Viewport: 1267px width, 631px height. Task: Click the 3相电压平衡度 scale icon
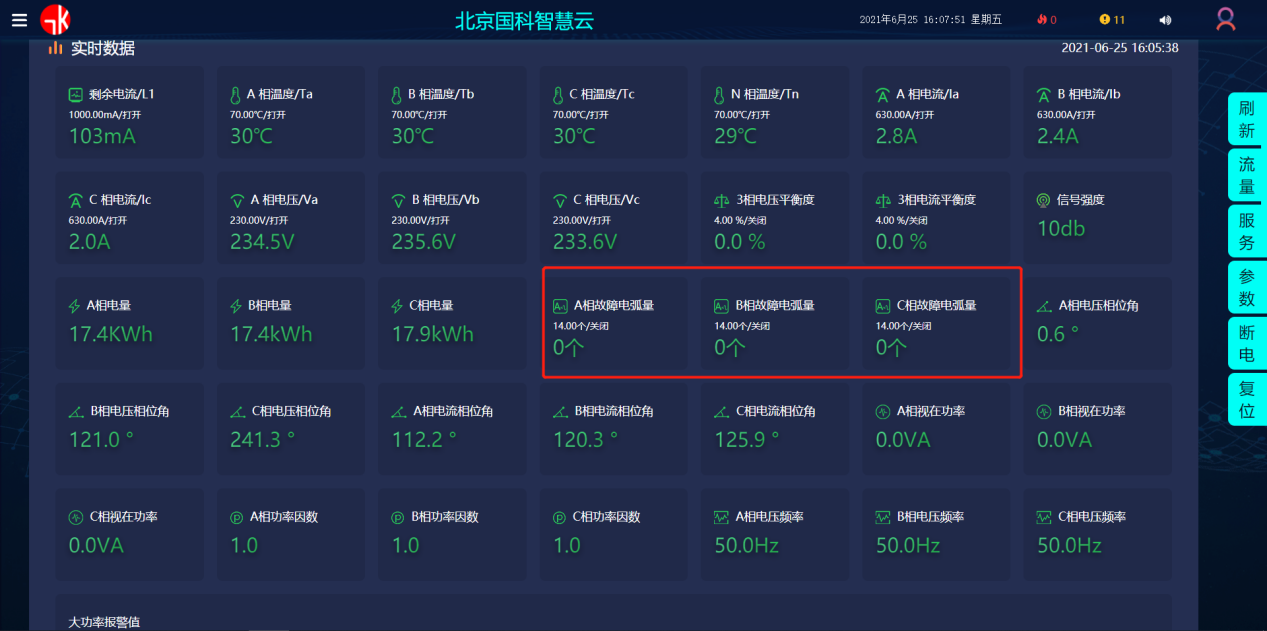721,200
